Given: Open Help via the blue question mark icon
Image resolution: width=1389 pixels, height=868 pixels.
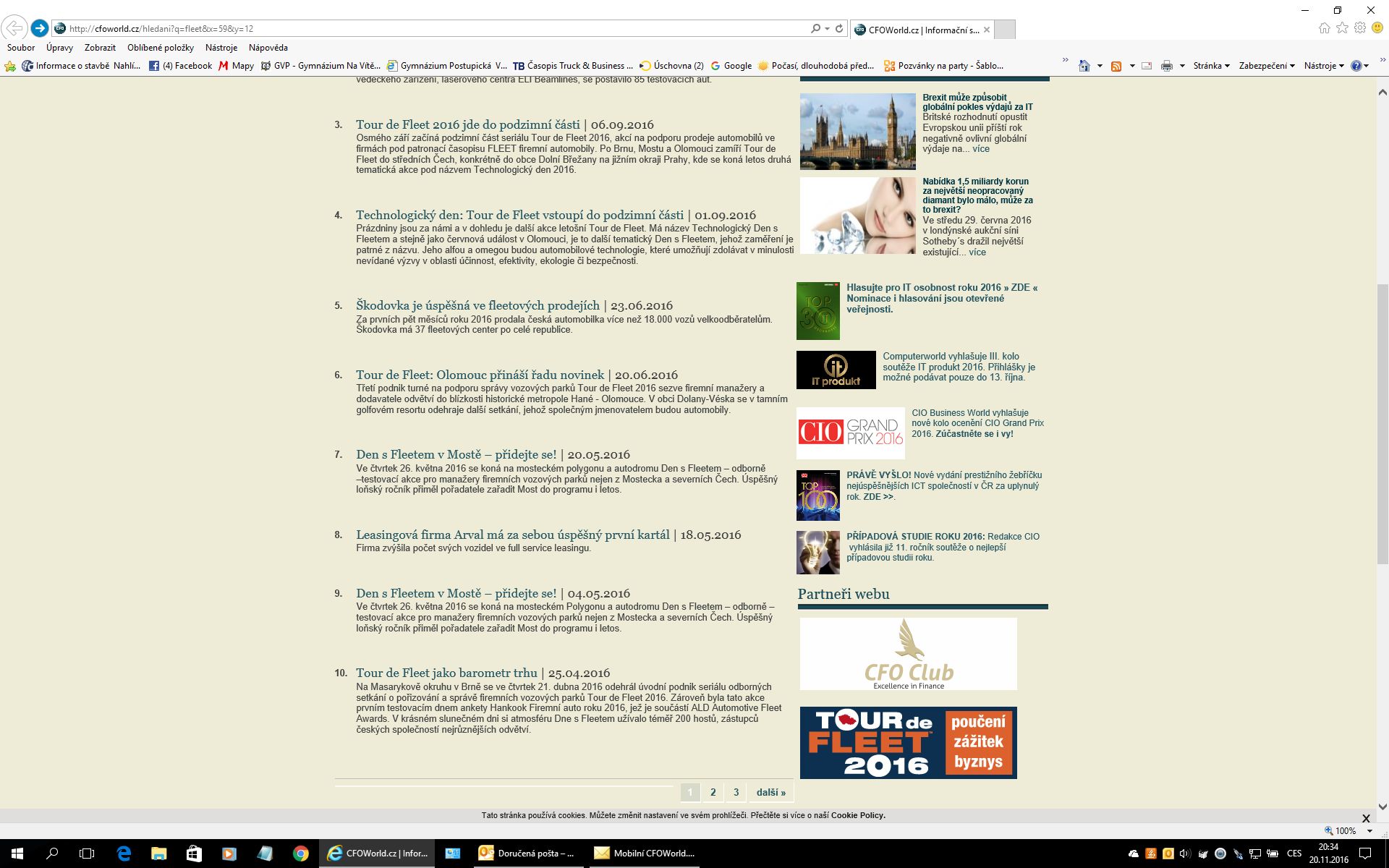Looking at the screenshot, I should click(1356, 66).
